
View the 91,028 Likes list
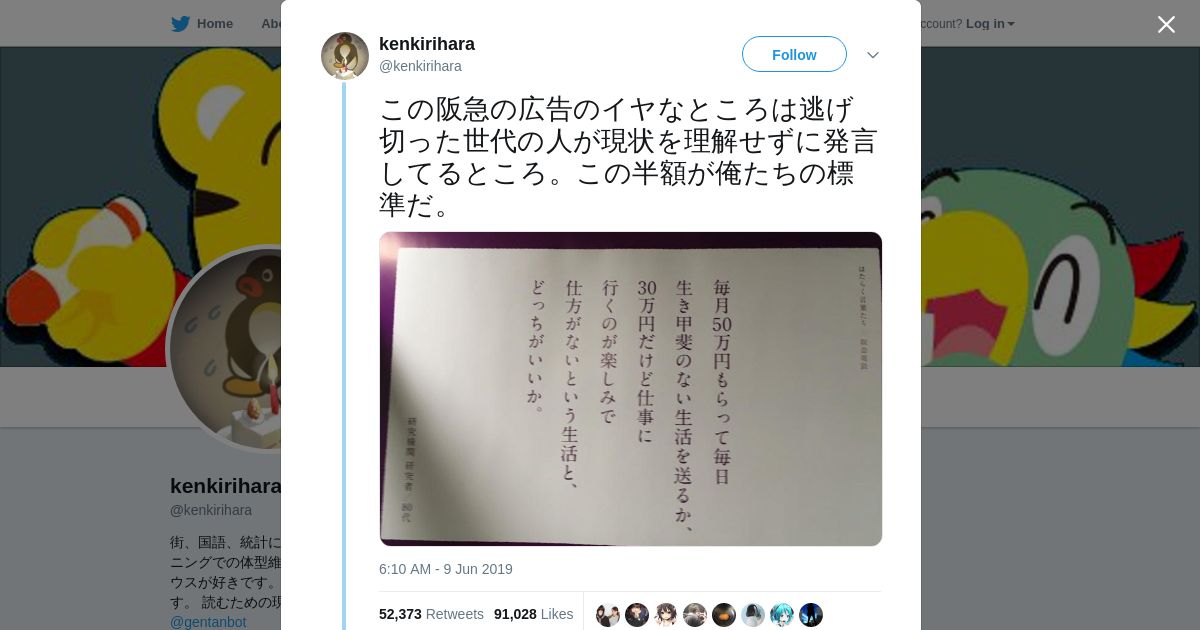534,614
